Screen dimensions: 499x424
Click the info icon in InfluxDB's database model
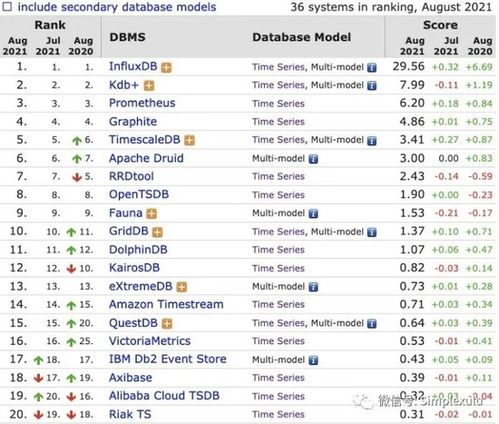coord(372,68)
